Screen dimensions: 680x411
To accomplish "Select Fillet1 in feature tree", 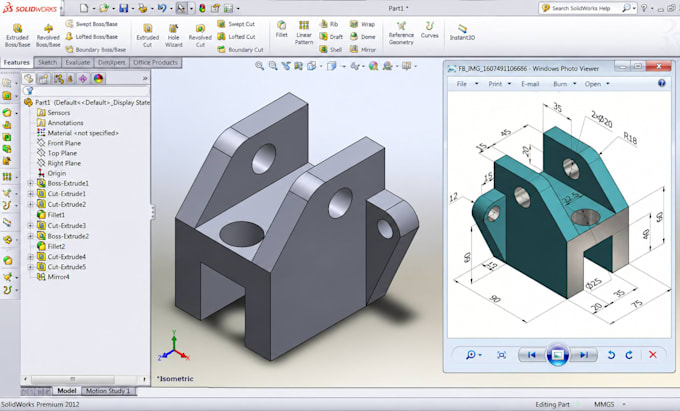I will coord(51,215).
